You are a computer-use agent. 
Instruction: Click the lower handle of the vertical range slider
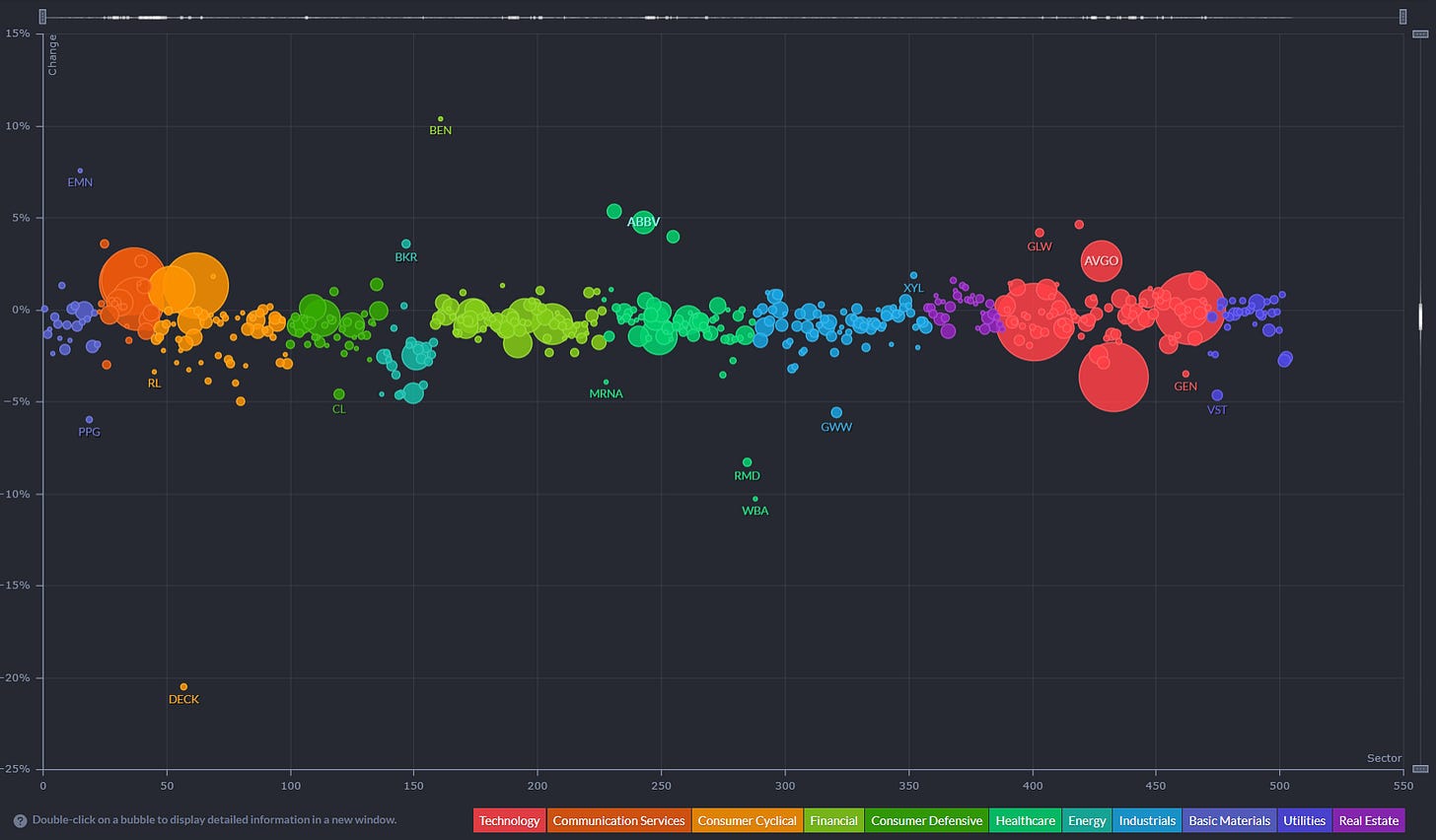[x=1420, y=768]
